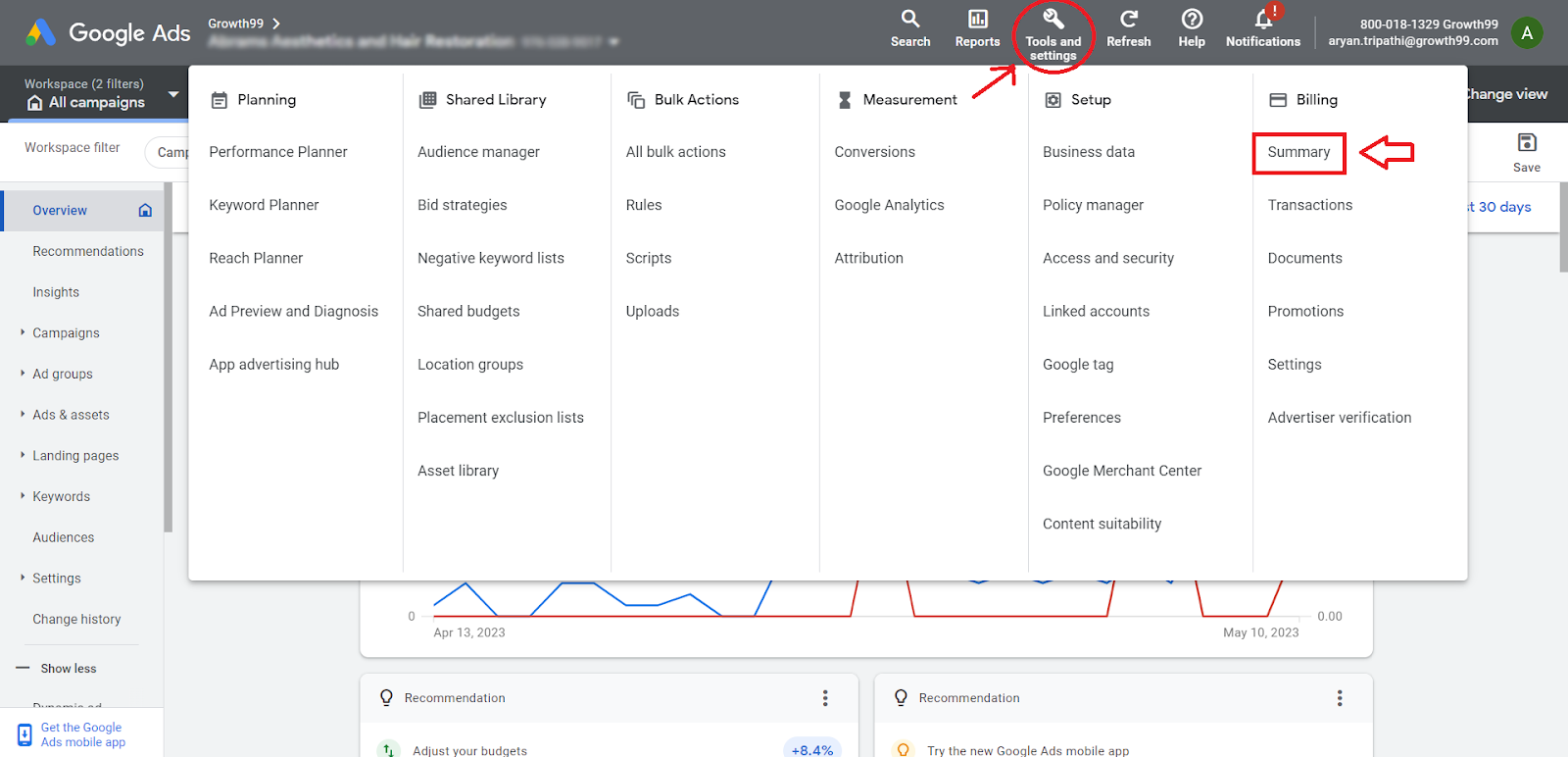Click the lightbulb icon on the Google Ads mobile app card
1568x757 pixels.
point(901,697)
